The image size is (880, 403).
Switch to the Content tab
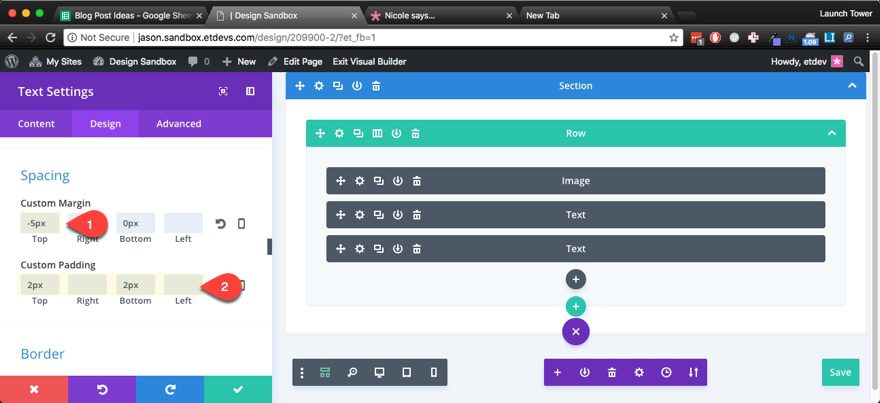coord(36,123)
